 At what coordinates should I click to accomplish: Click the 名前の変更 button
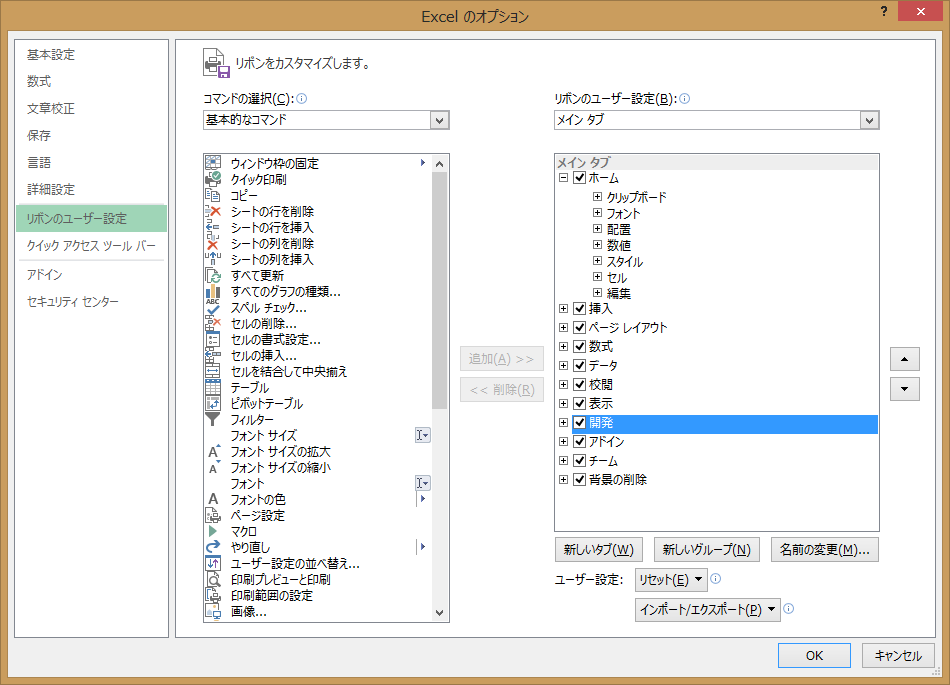(x=825, y=550)
